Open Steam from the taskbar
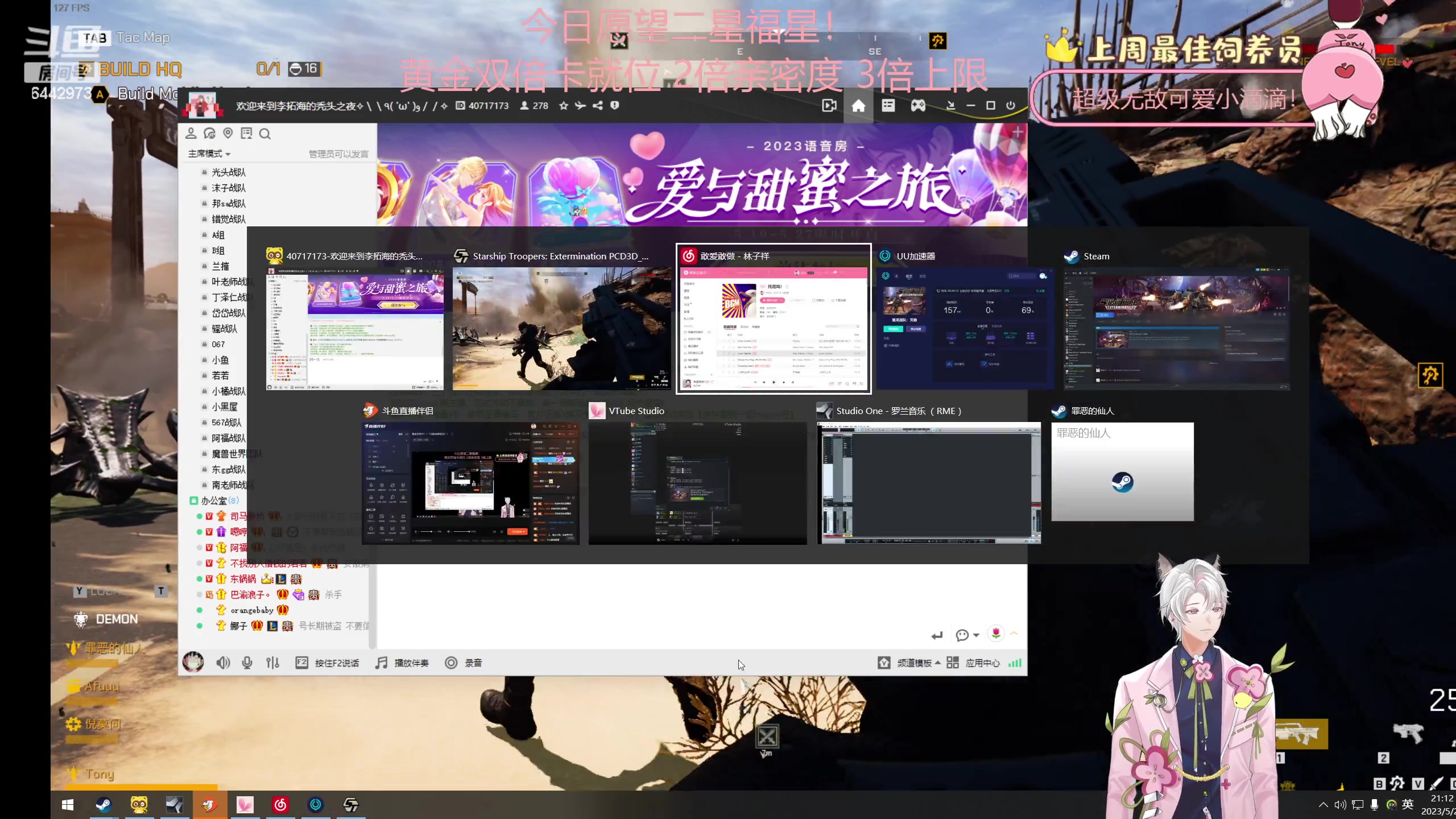1456x819 pixels. [x=103, y=805]
